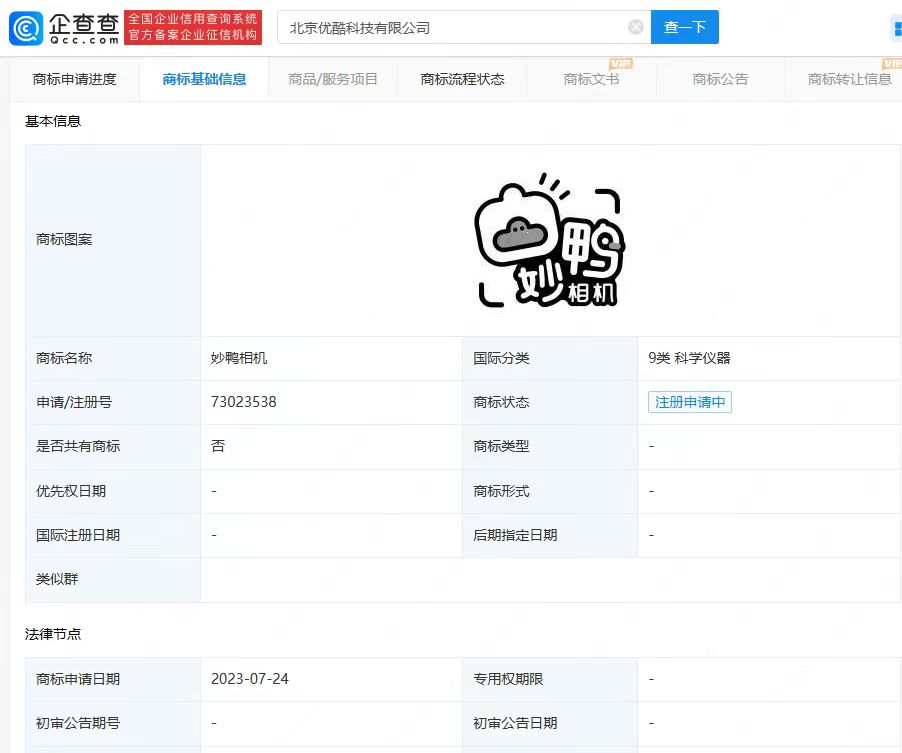
Task: Click the blue icon at top right
Action: (896, 28)
